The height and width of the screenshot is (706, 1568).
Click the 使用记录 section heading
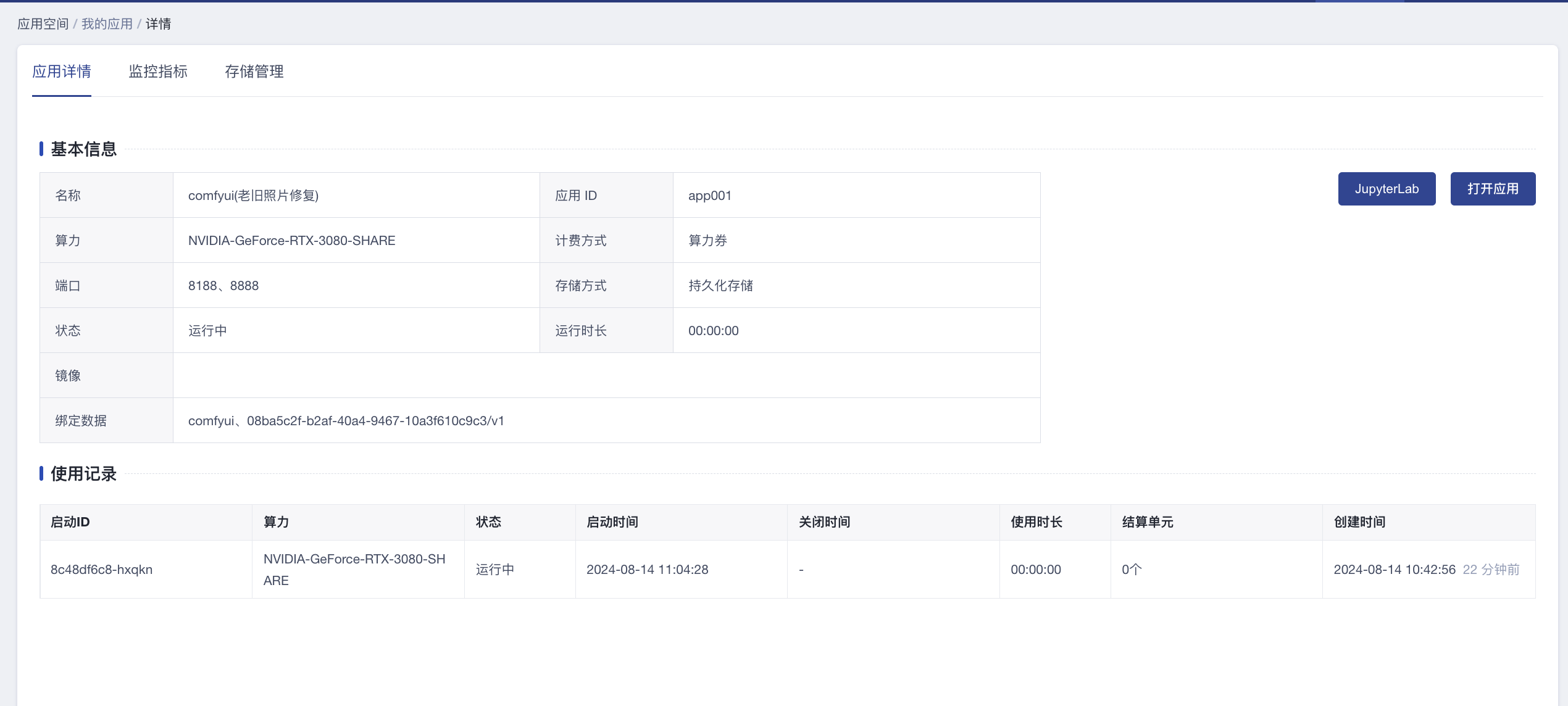pyautogui.click(x=83, y=474)
